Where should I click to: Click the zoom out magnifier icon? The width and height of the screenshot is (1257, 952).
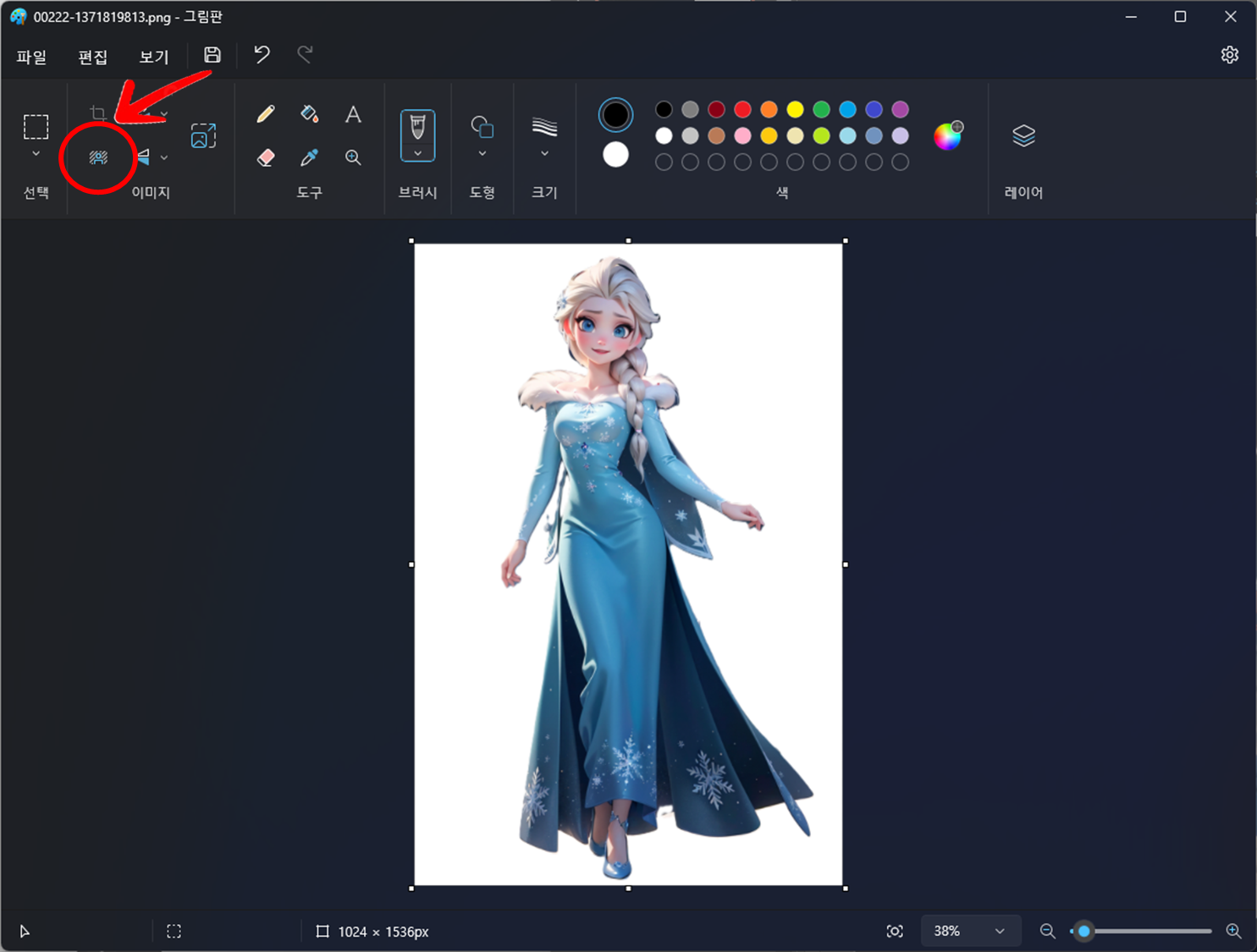[x=1047, y=931]
